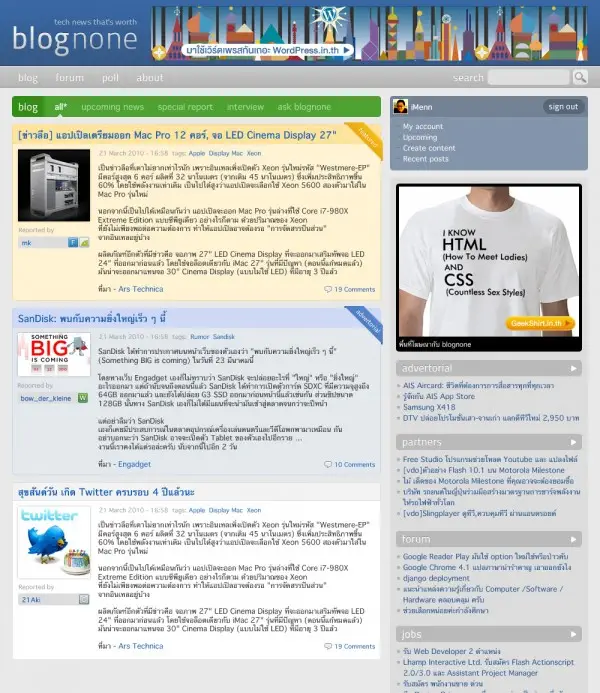
Task: Click the search magnifier icon
Action: (x=580, y=77)
